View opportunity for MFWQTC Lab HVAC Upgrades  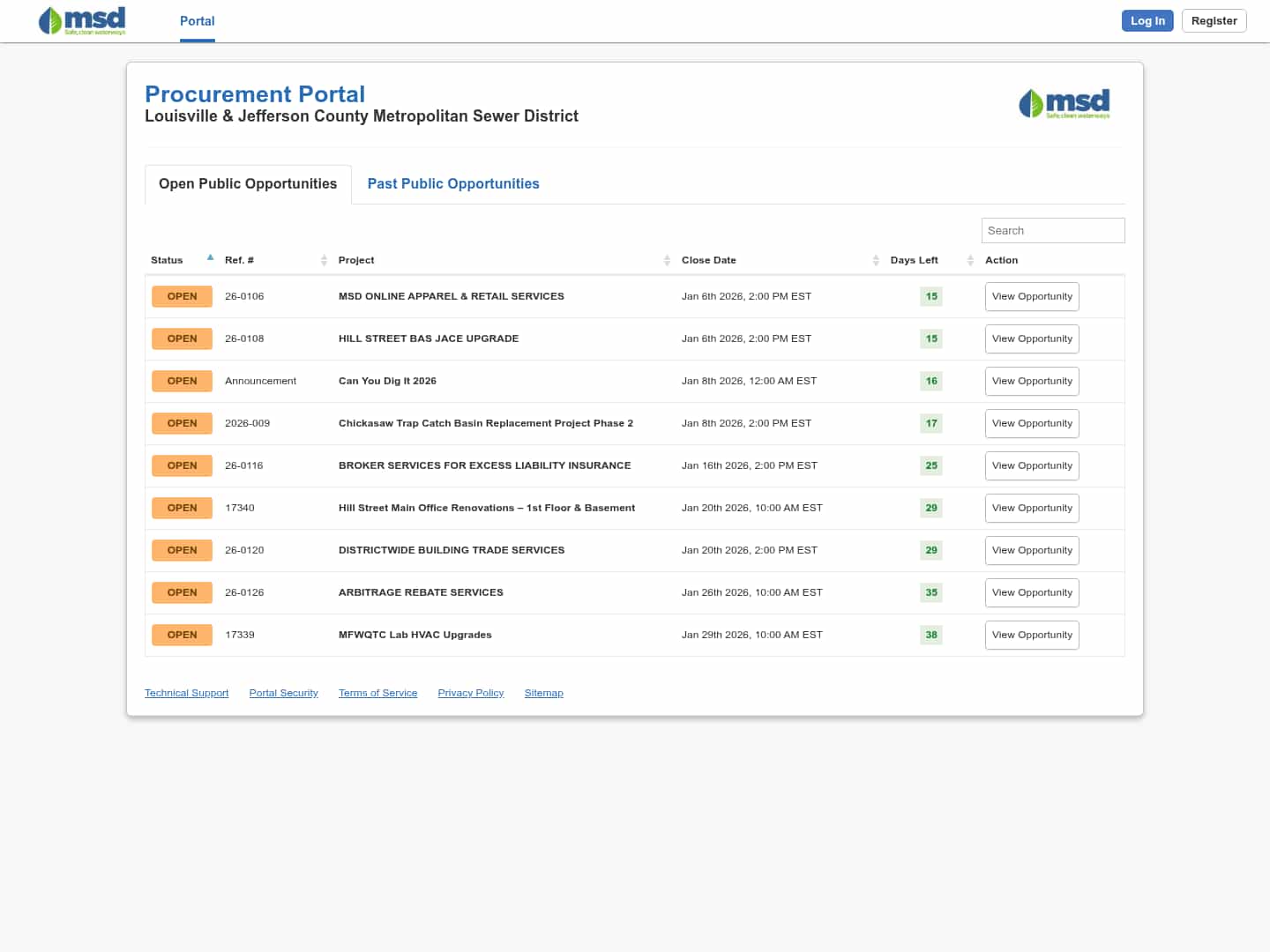(1032, 636)
